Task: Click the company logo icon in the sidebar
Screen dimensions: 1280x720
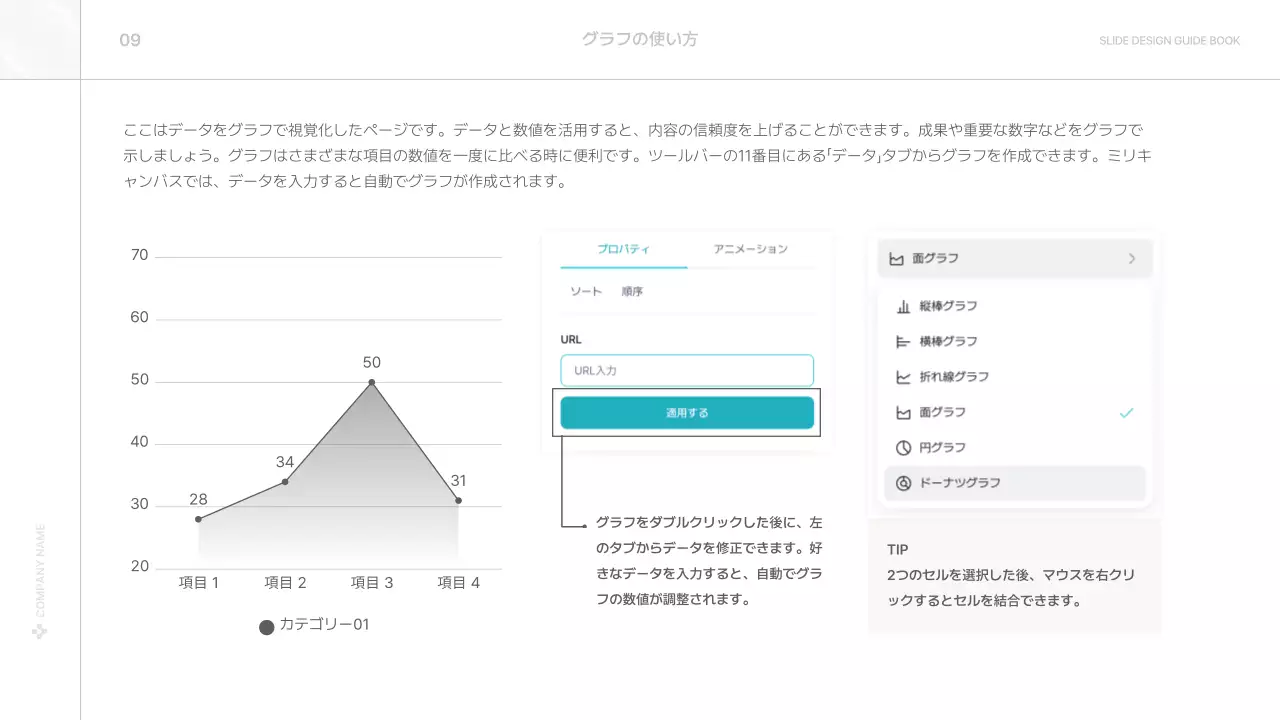Action: click(40, 631)
